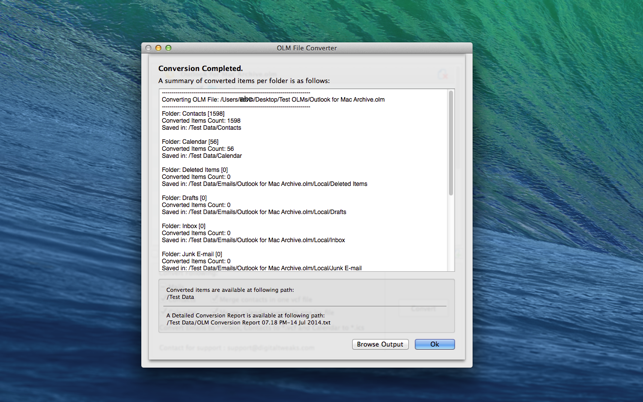Click 'A Detailed Conversion Report is available' label
Screen dimensions: 643x402
point(246,315)
